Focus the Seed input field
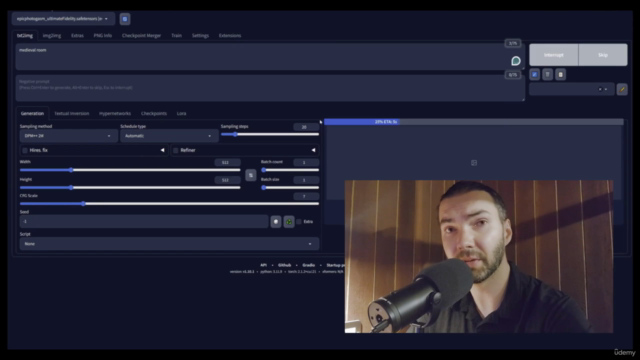640x360 pixels. coord(144,222)
